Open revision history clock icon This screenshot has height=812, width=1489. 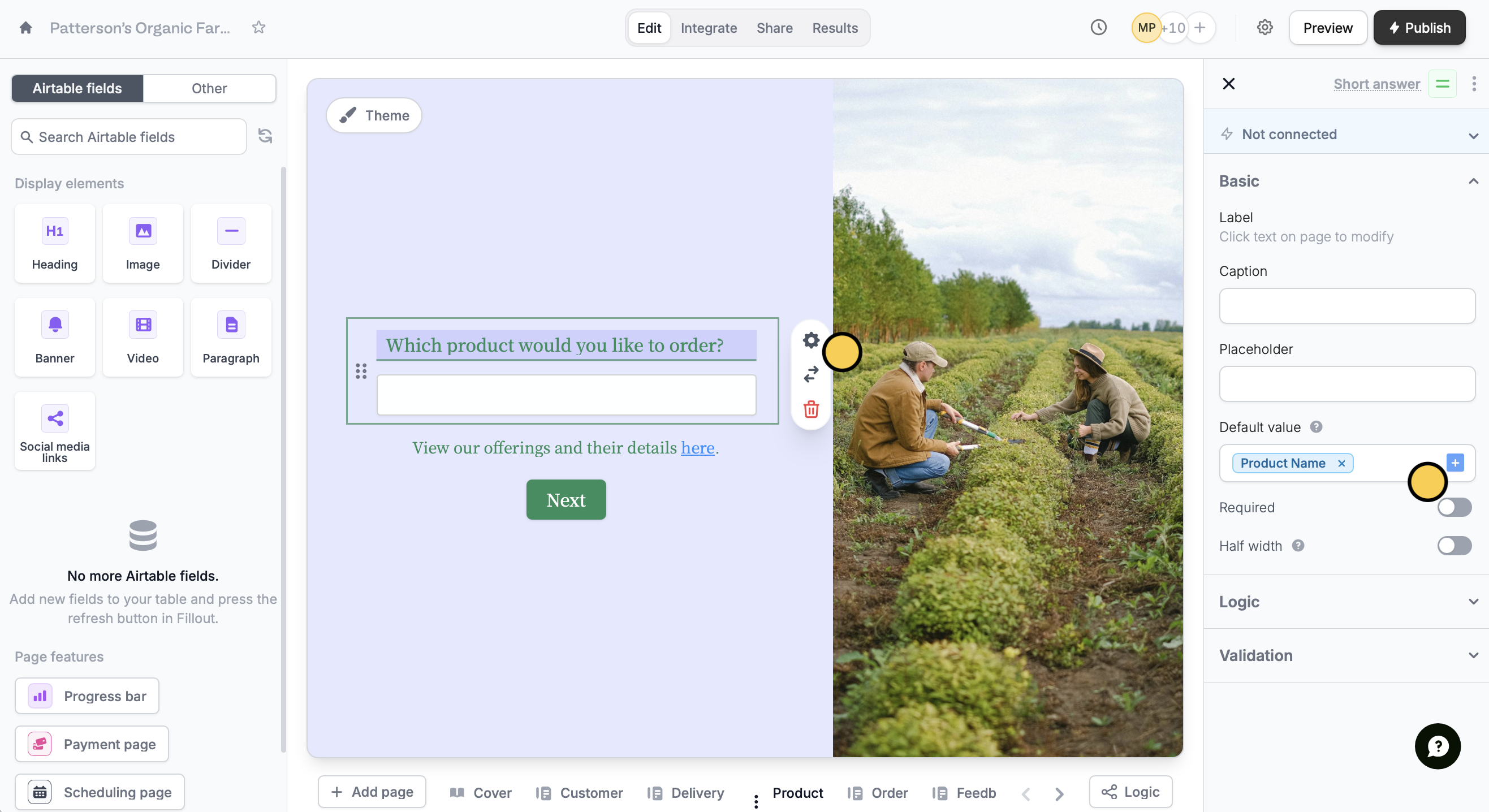pyautogui.click(x=1098, y=28)
